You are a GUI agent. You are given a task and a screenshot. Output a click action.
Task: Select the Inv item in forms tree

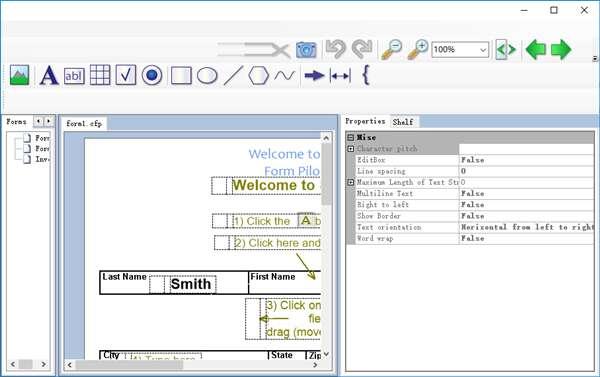pos(36,159)
